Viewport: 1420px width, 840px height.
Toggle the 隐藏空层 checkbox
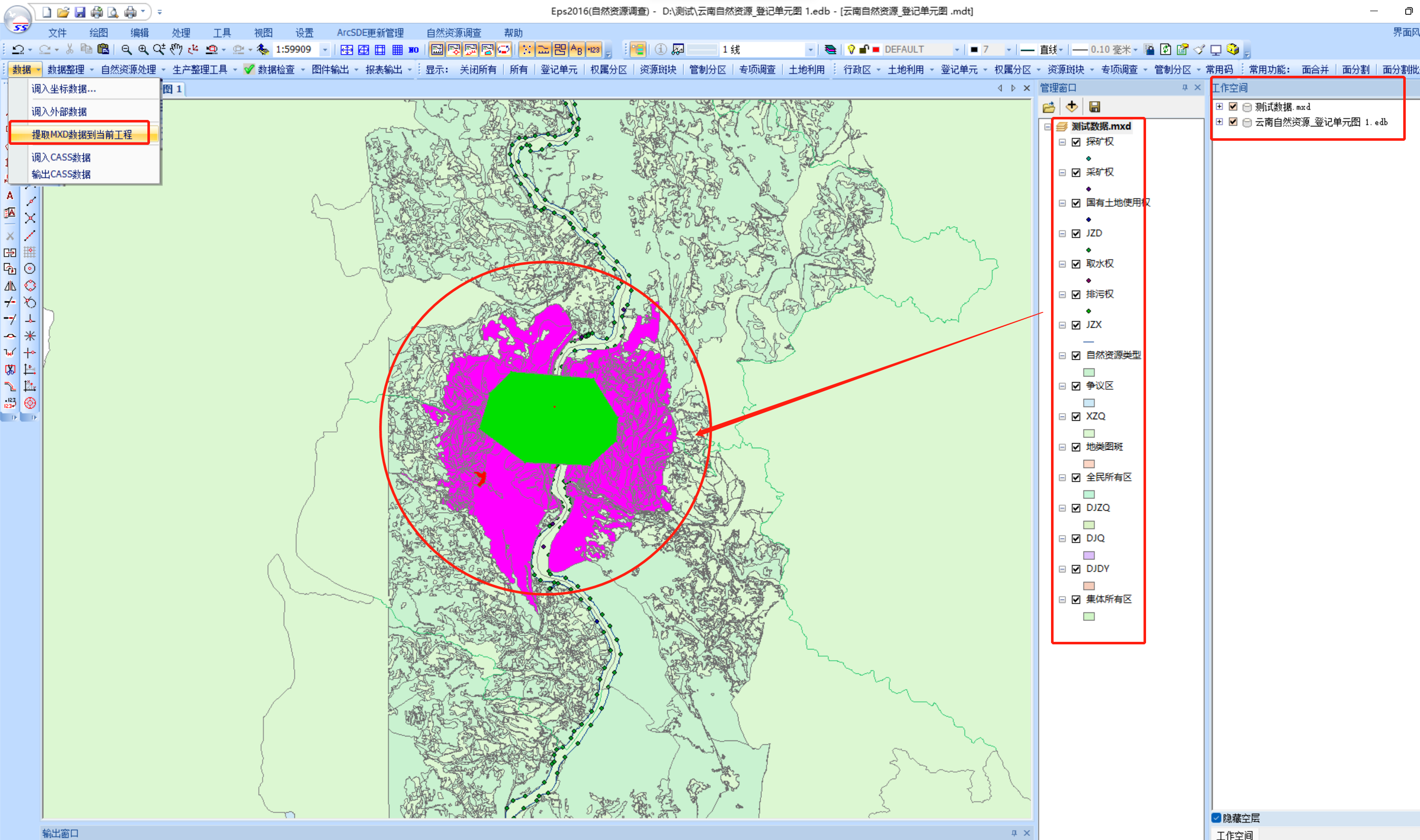1216,818
